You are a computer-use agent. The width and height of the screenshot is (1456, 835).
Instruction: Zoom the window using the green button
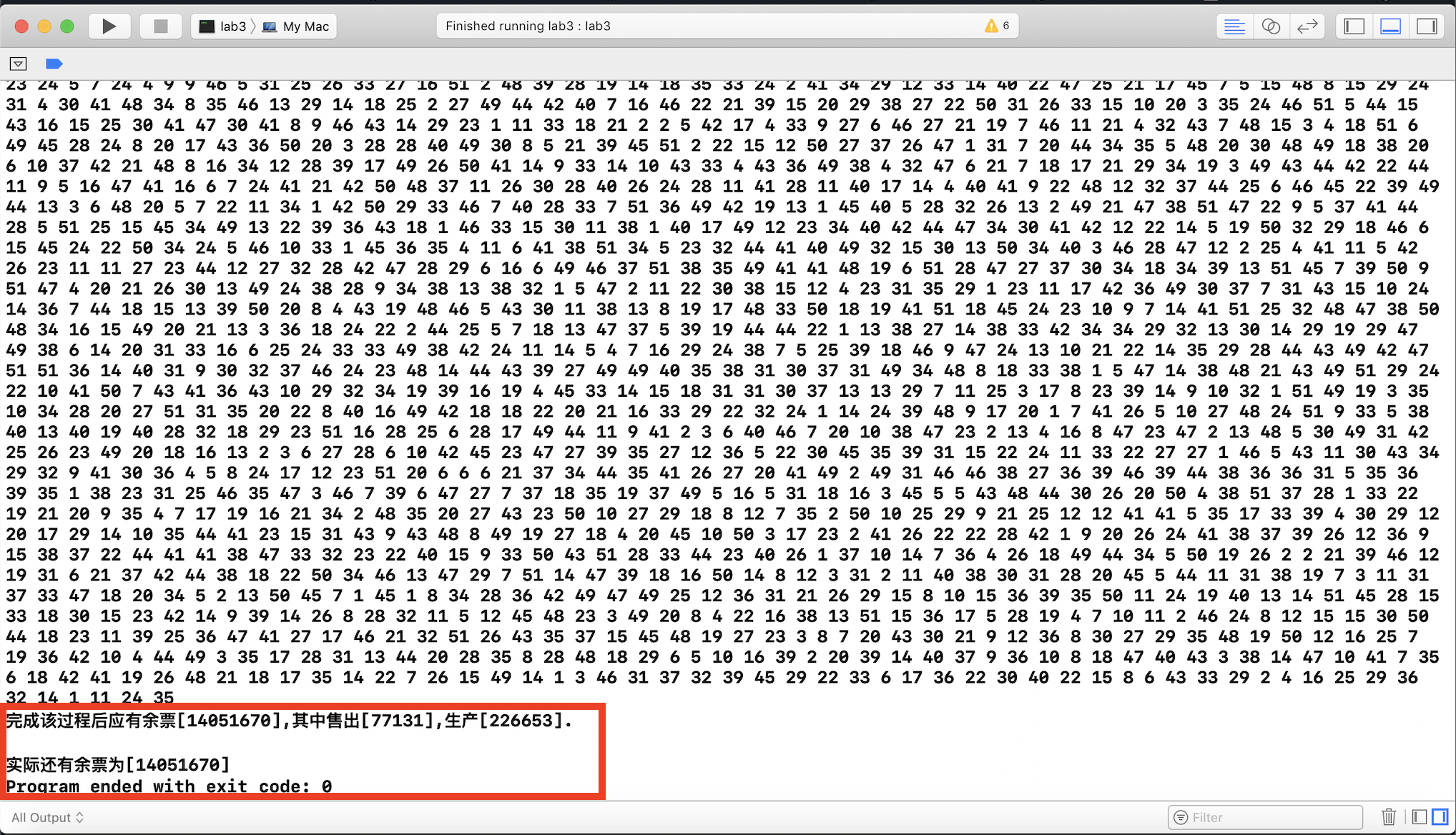pyautogui.click(x=67, y=26)
